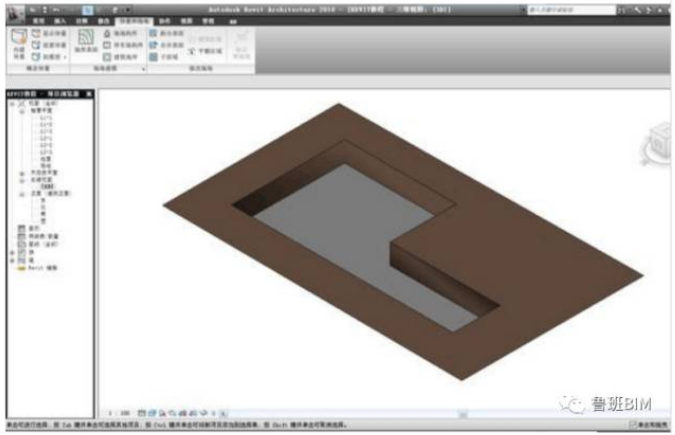The height and width of the screenshot is (435, 675).
Task: Click the Split Surface tool
Action: (x=167, y=33)
